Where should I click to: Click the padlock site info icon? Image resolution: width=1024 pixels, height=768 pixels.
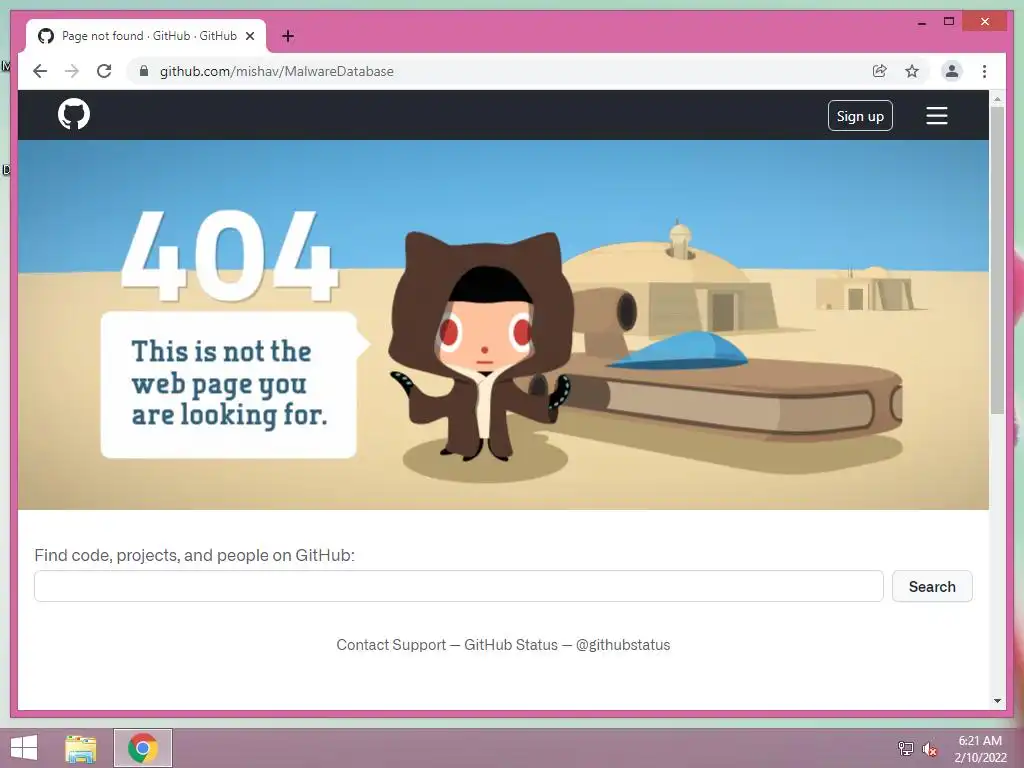pos(144,71)
